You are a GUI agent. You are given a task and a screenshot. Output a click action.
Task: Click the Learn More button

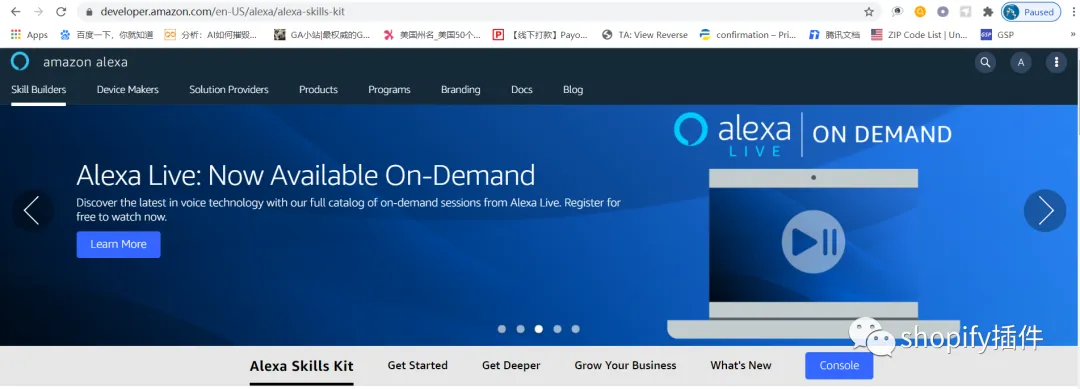click(118, 244)
